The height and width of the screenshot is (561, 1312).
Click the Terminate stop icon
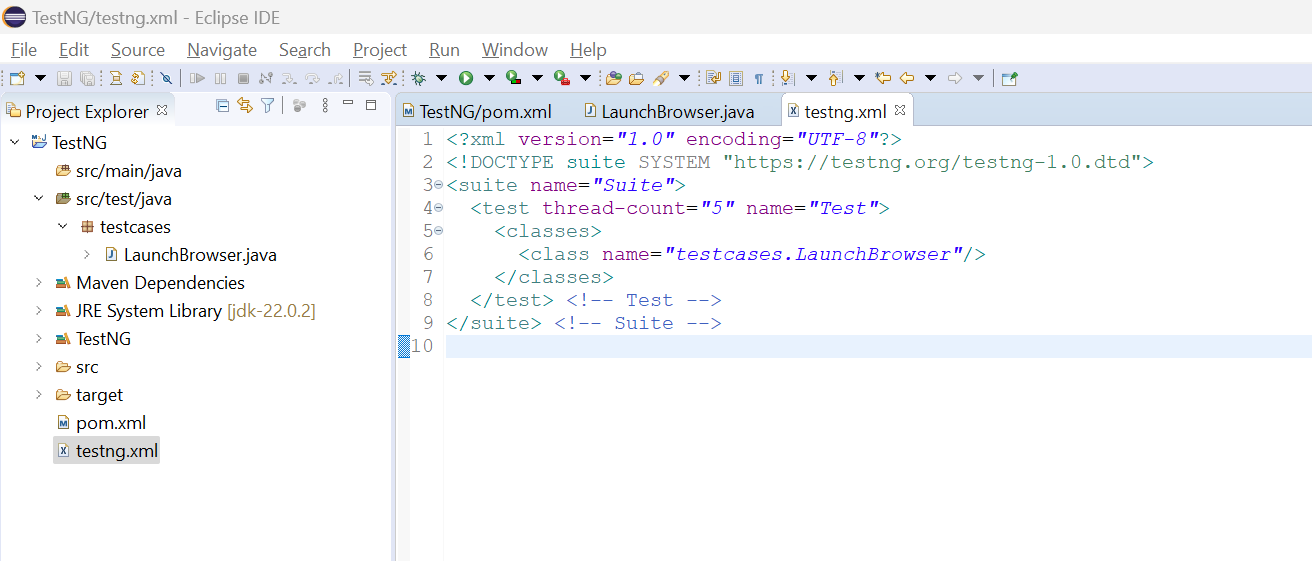(x=243, y=78)
